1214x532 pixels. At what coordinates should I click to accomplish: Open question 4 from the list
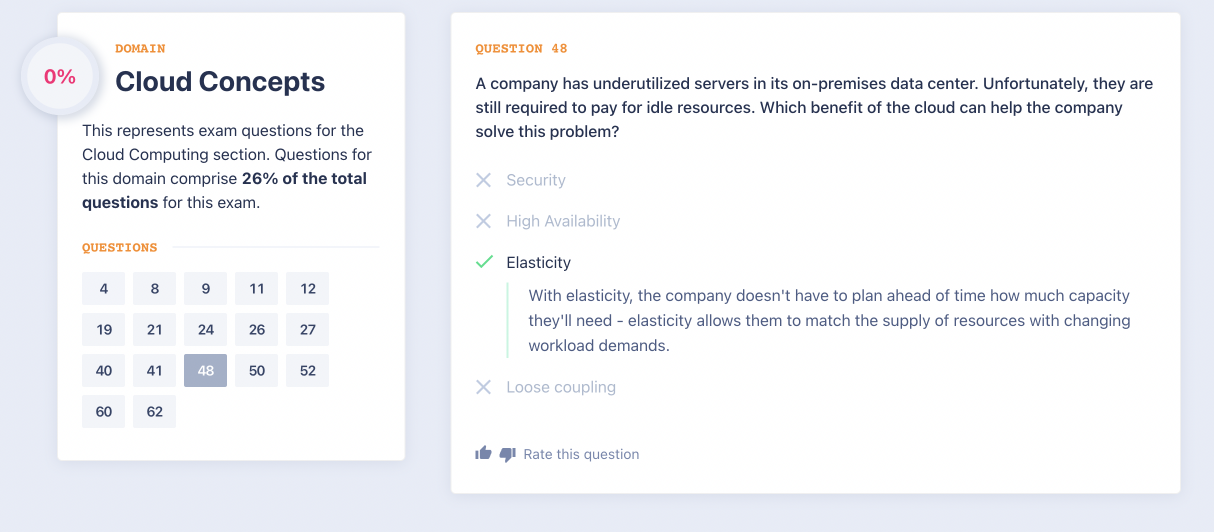[x=104, y=289]
